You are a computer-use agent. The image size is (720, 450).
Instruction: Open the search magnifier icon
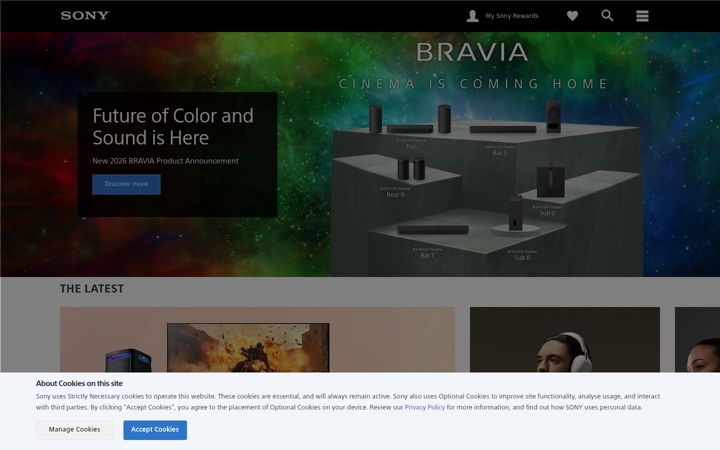click(x=607, y=16)
